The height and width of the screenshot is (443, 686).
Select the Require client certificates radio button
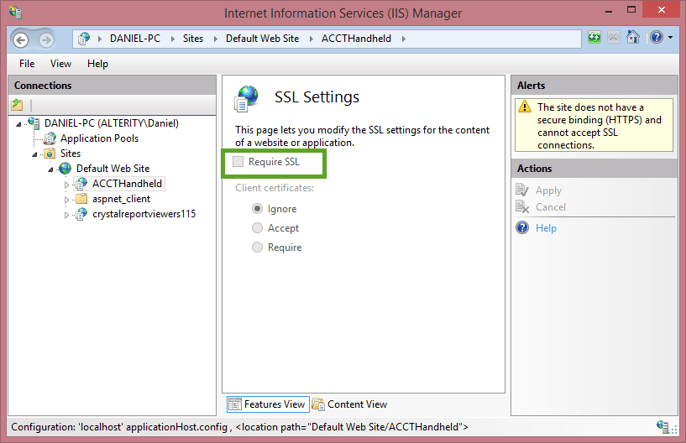coord(257,247)
